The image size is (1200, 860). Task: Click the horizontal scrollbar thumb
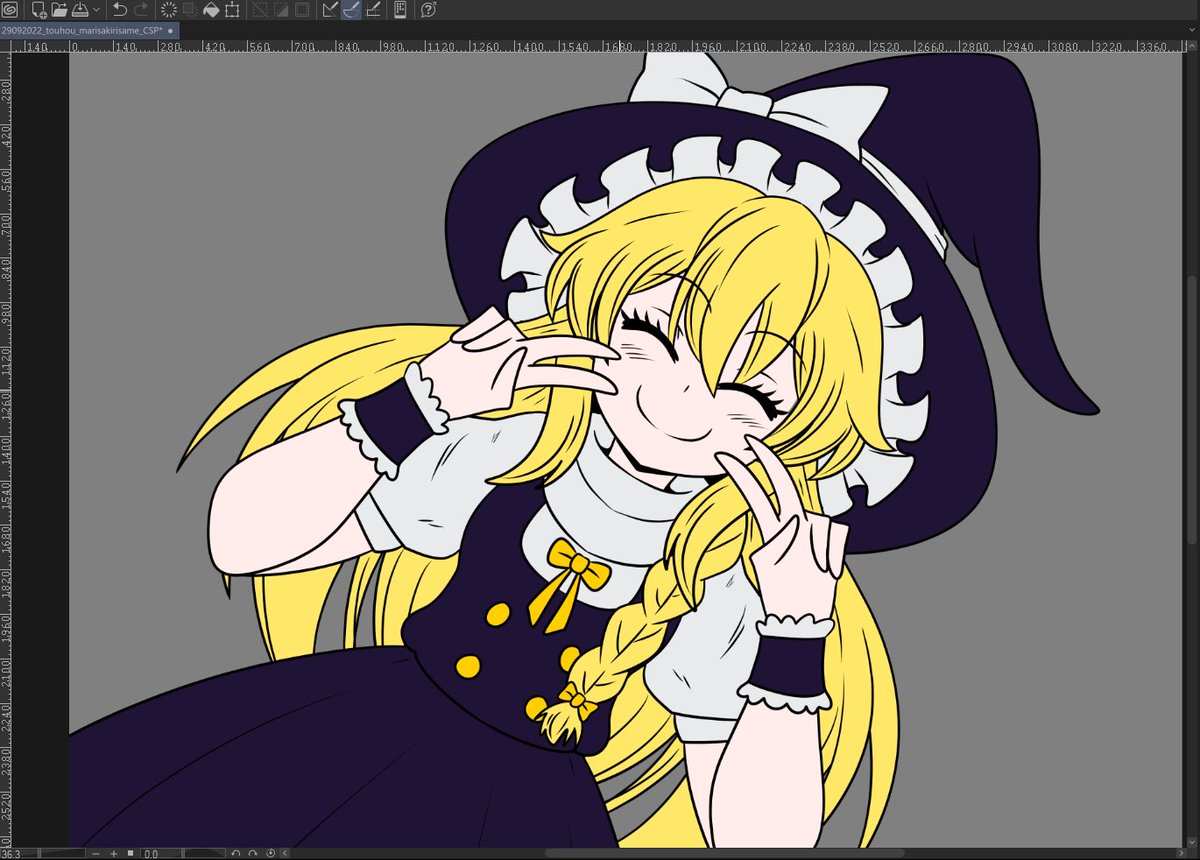pos(723,853)
